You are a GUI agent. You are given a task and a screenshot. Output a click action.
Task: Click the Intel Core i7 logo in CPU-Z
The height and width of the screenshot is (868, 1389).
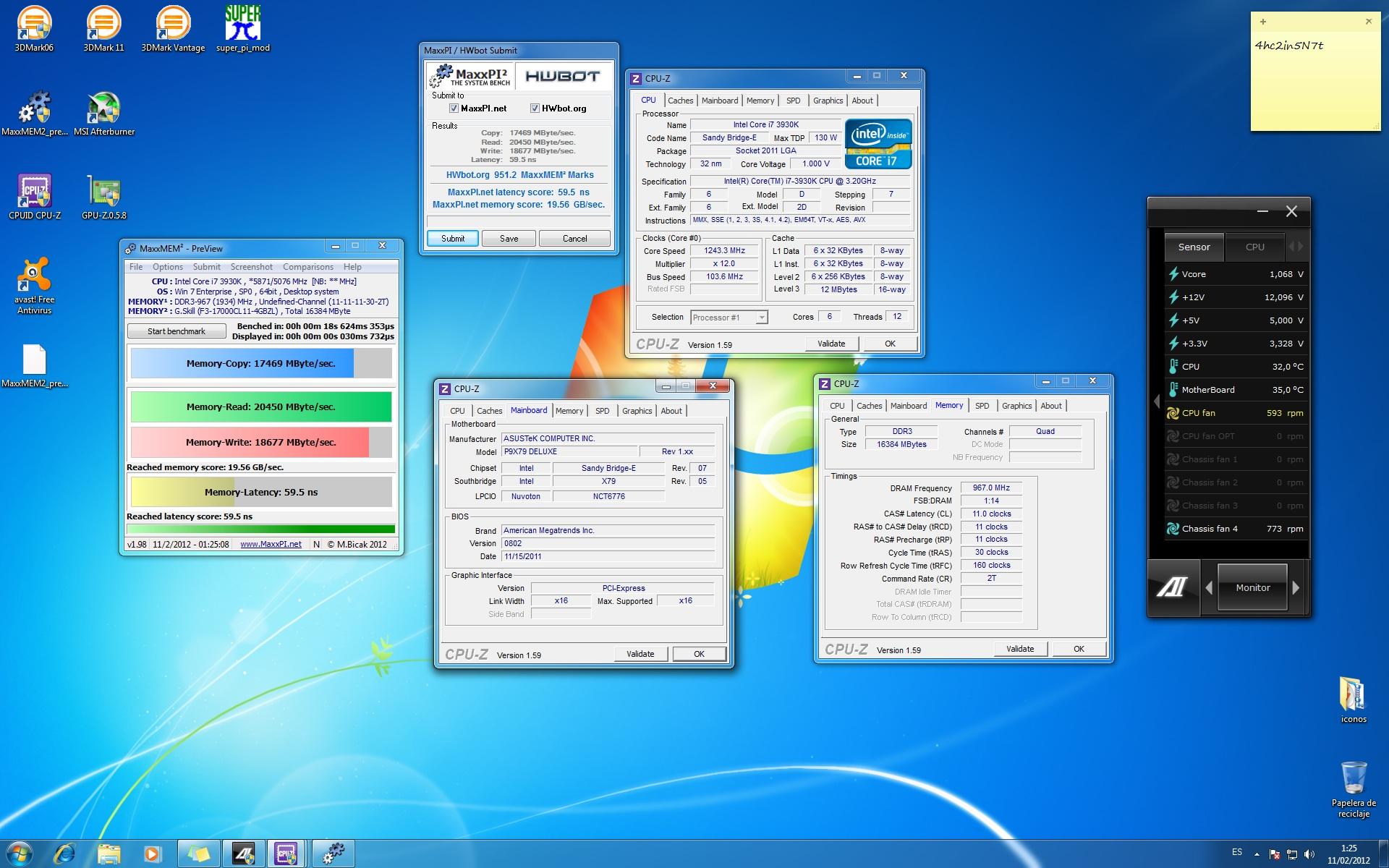(x=878, y=144)
